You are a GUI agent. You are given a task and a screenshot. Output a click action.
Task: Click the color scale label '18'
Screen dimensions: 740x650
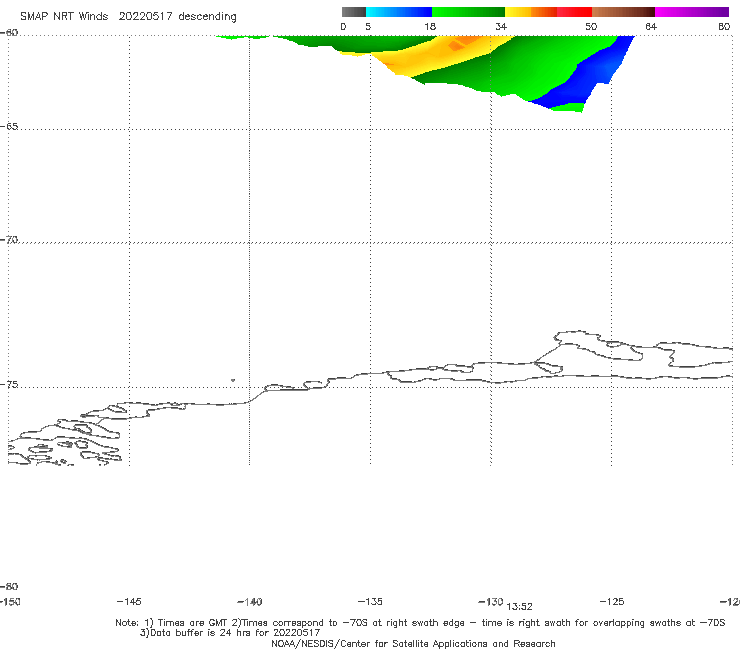[430, 26]
